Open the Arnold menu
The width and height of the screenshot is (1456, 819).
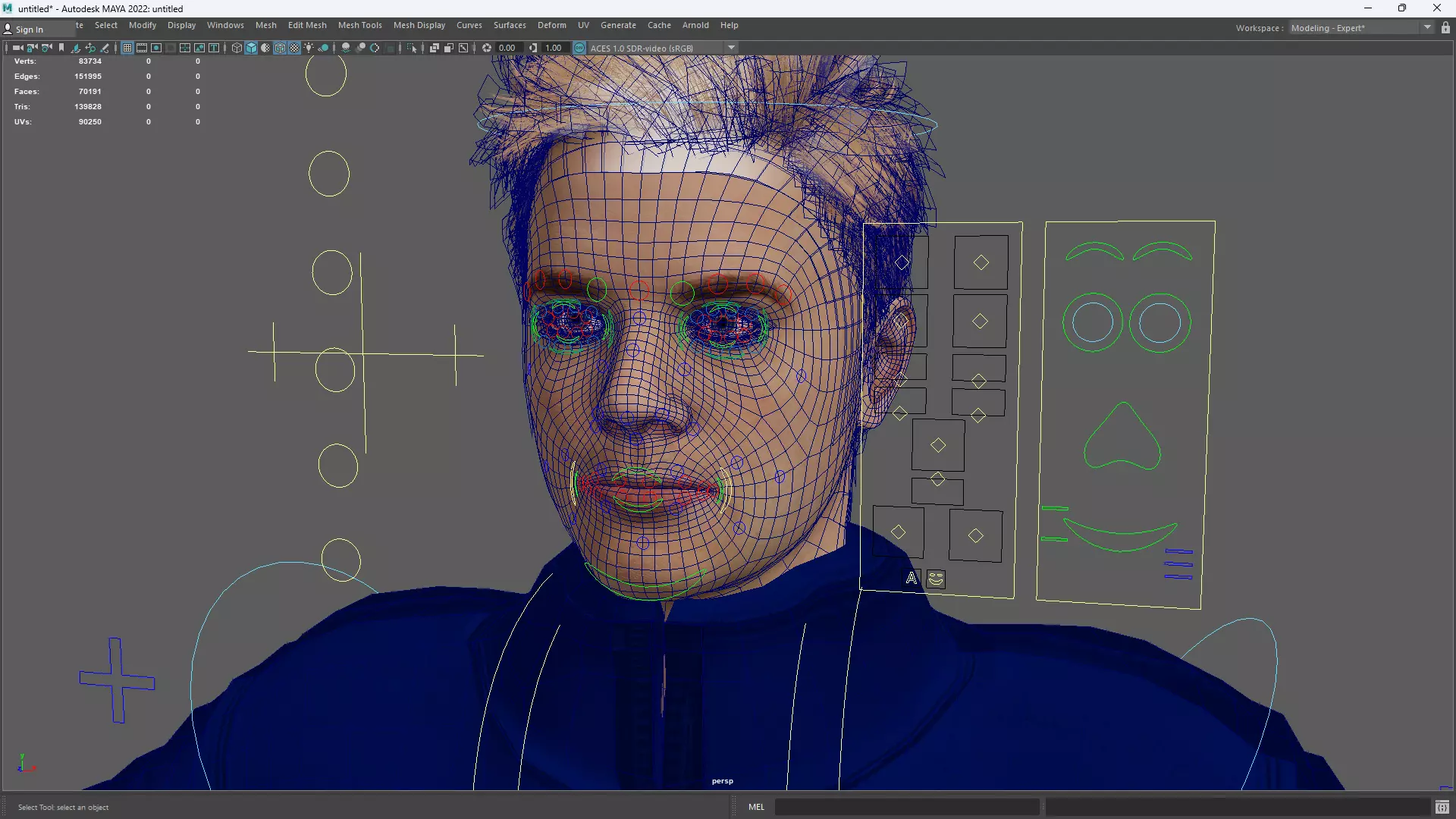click(x=695, y=25)
